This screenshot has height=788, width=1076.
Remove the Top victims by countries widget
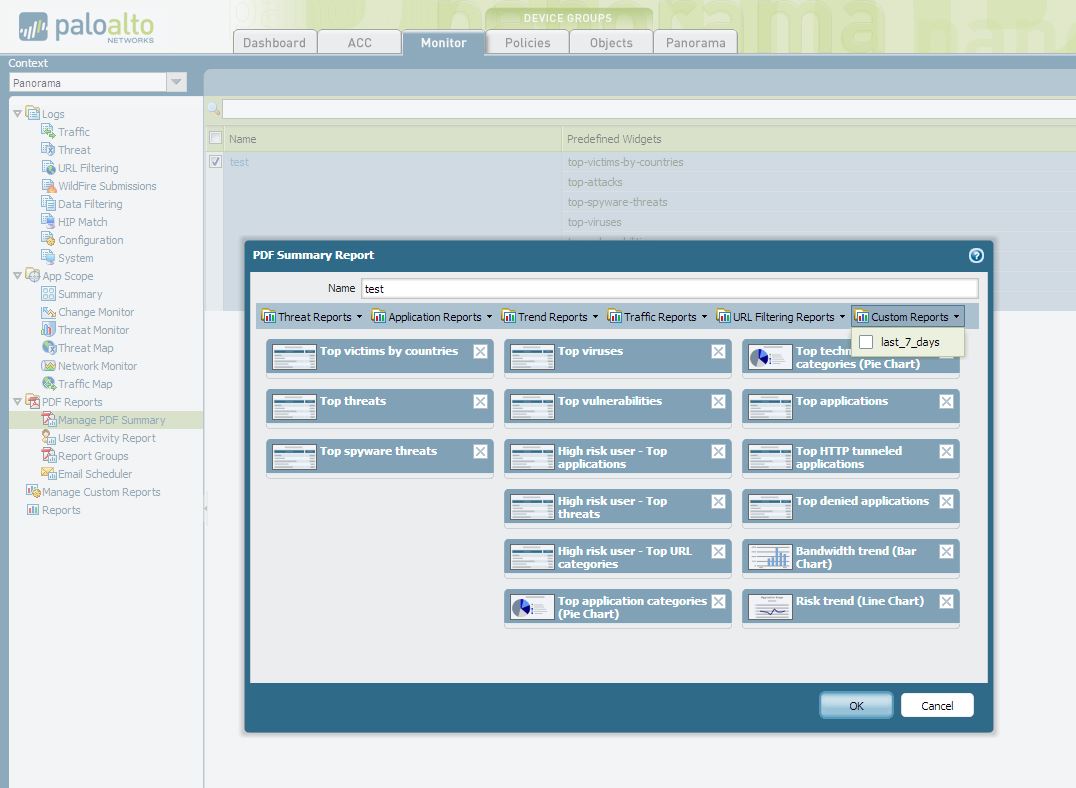(480, 352)
